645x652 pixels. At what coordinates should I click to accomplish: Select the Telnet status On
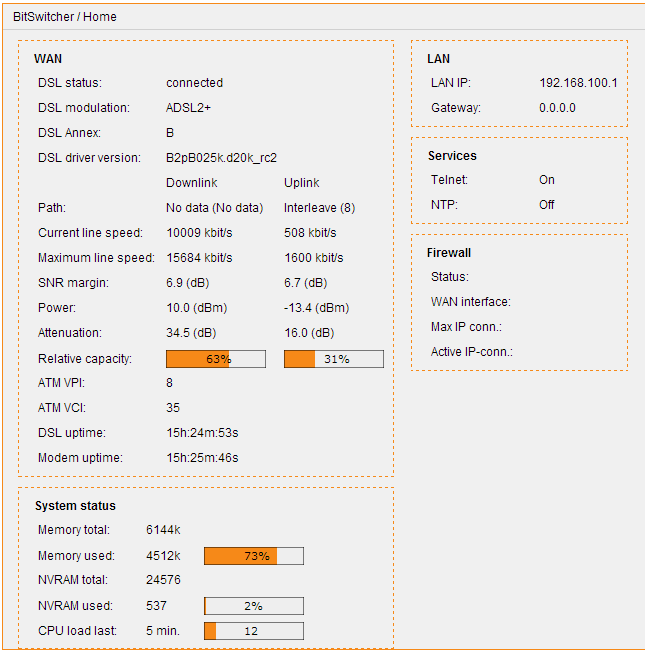tap(547, 180)
